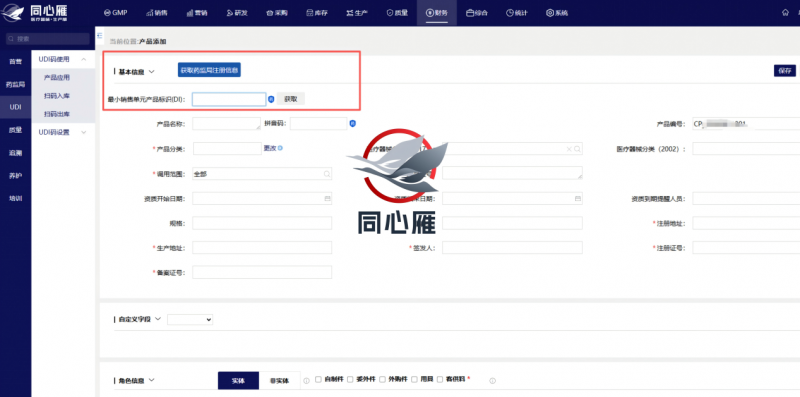Tick the 外购件 checkbox
Image resolution: width=800 pixels, height=397 pixels.
(x=382, y=380)
